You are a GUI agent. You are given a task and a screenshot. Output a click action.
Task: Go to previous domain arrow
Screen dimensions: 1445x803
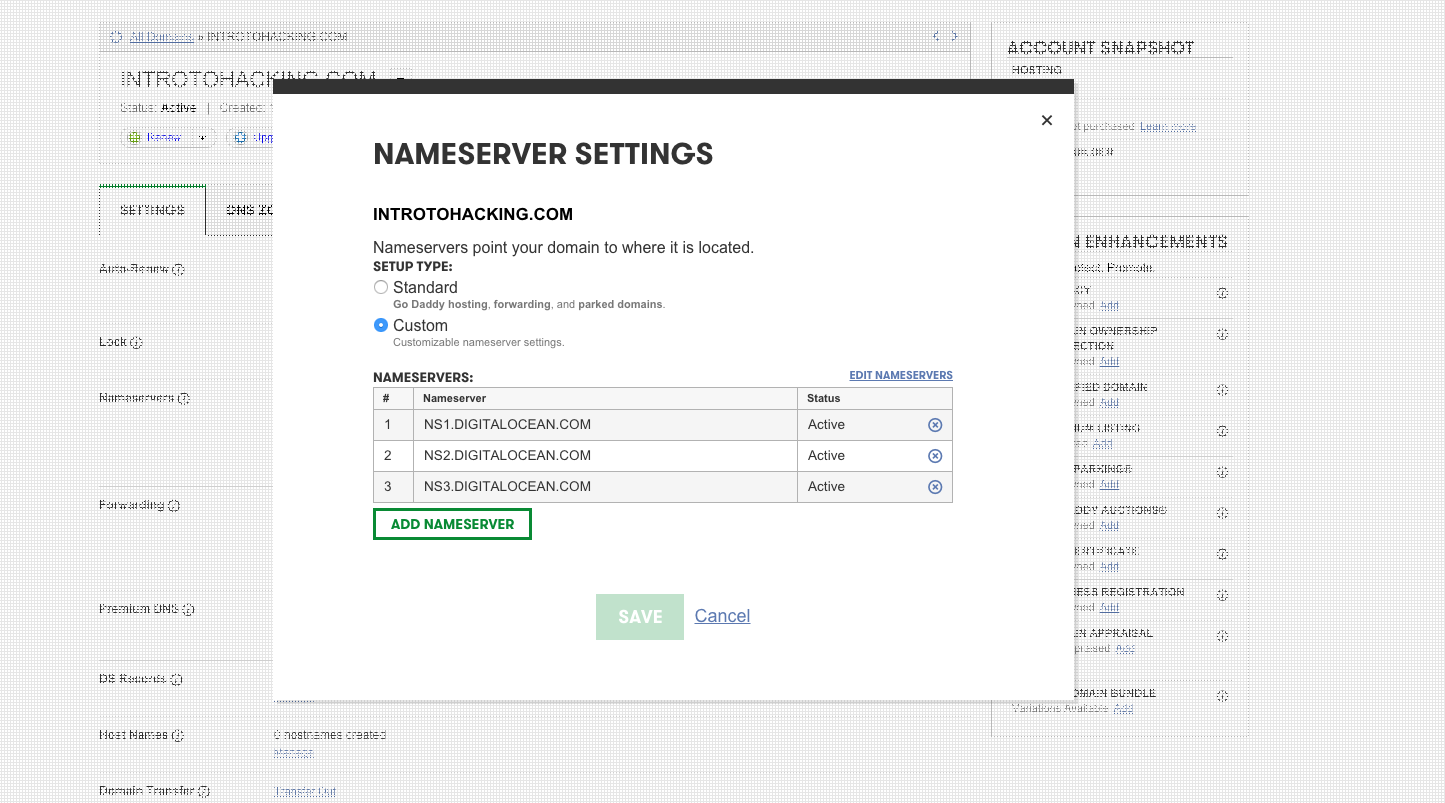tap(937, 36)
